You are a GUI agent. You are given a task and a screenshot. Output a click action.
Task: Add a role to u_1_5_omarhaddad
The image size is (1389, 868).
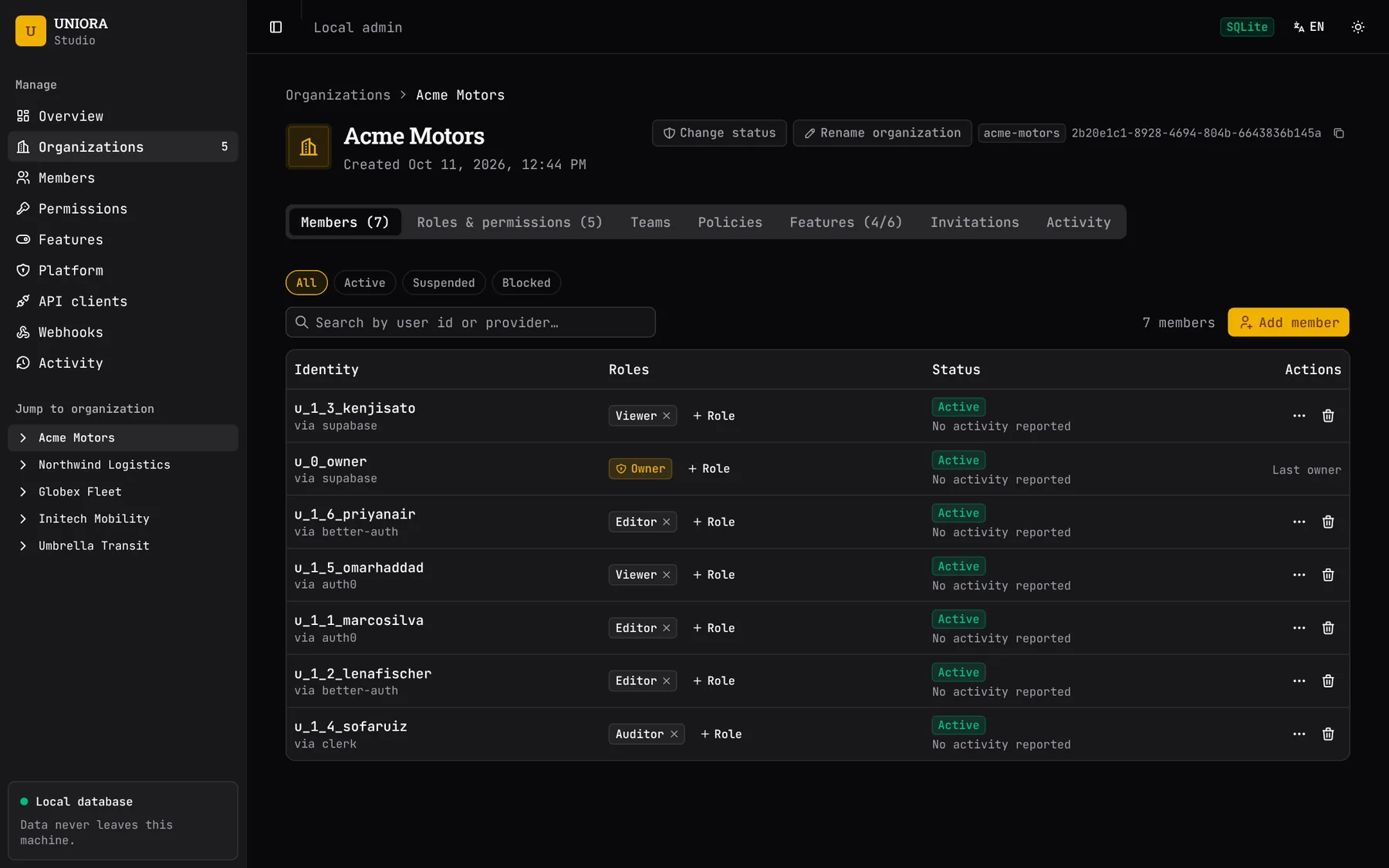714,575
